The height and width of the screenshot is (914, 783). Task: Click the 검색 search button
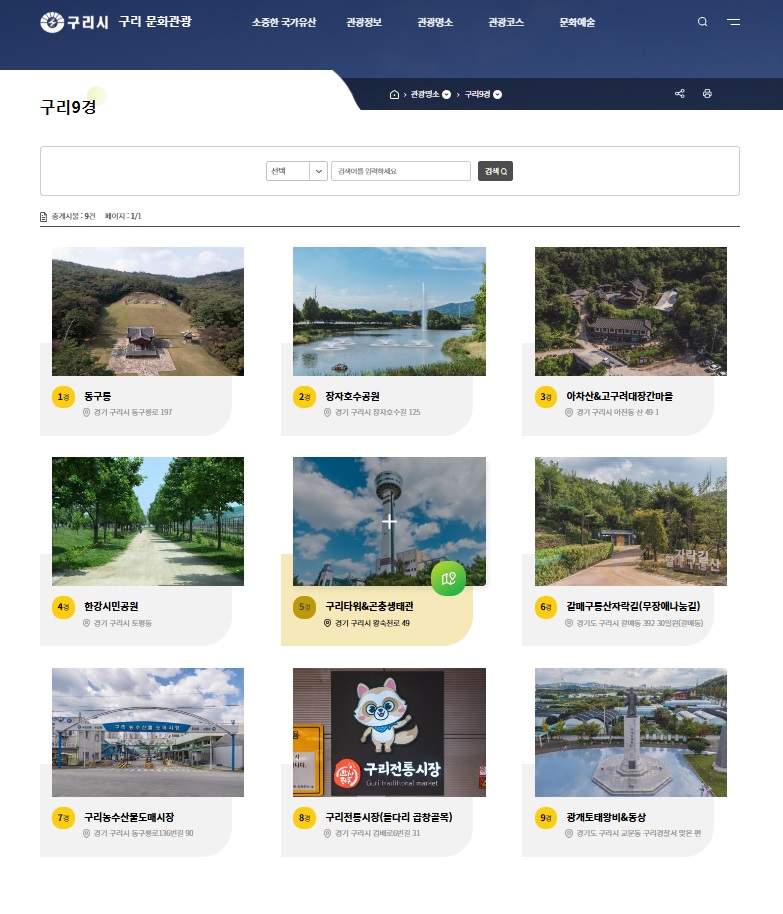click(495, 171)
